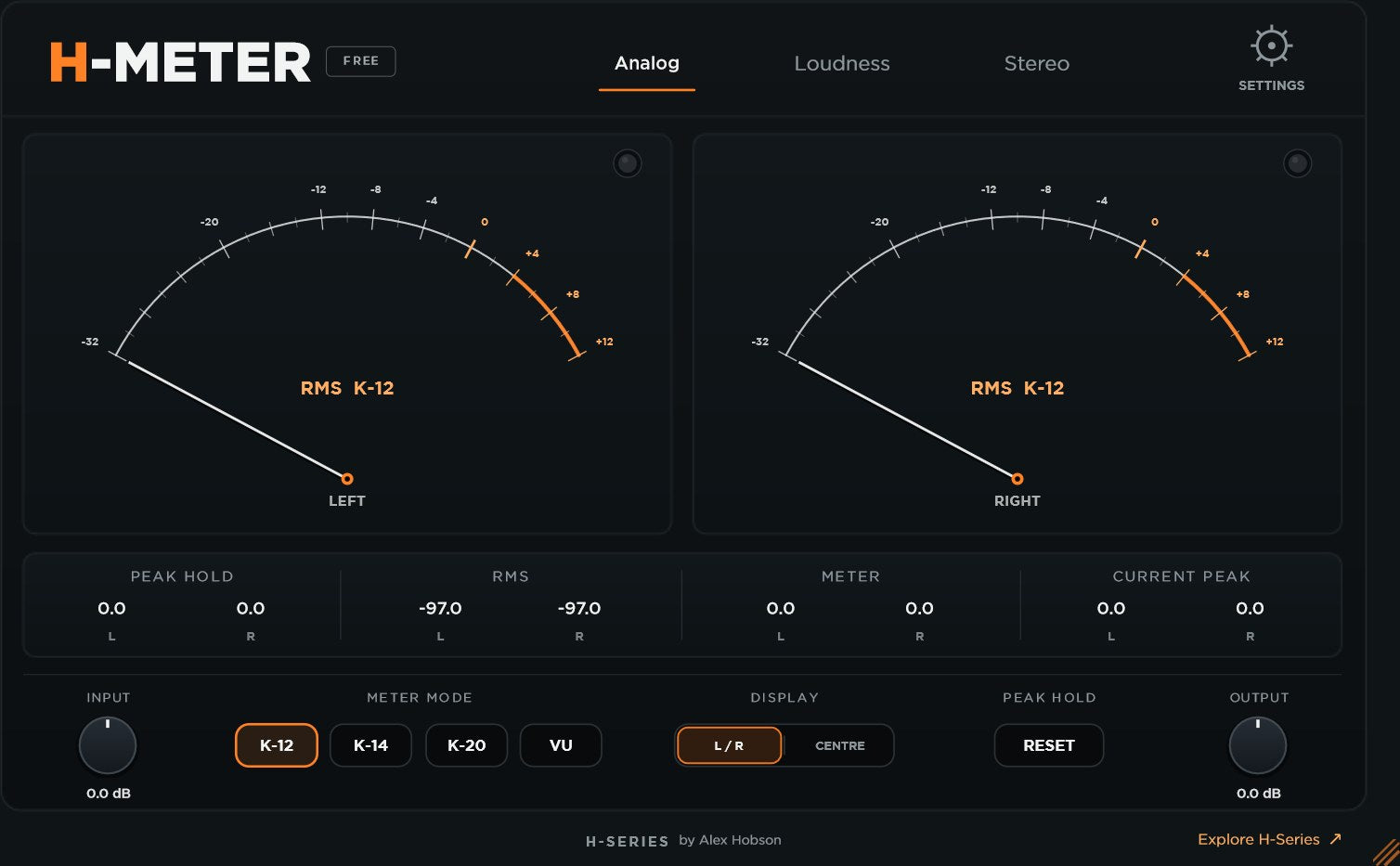Click the Meter right channel value
Screen dimensions: 1400x866
920,609
